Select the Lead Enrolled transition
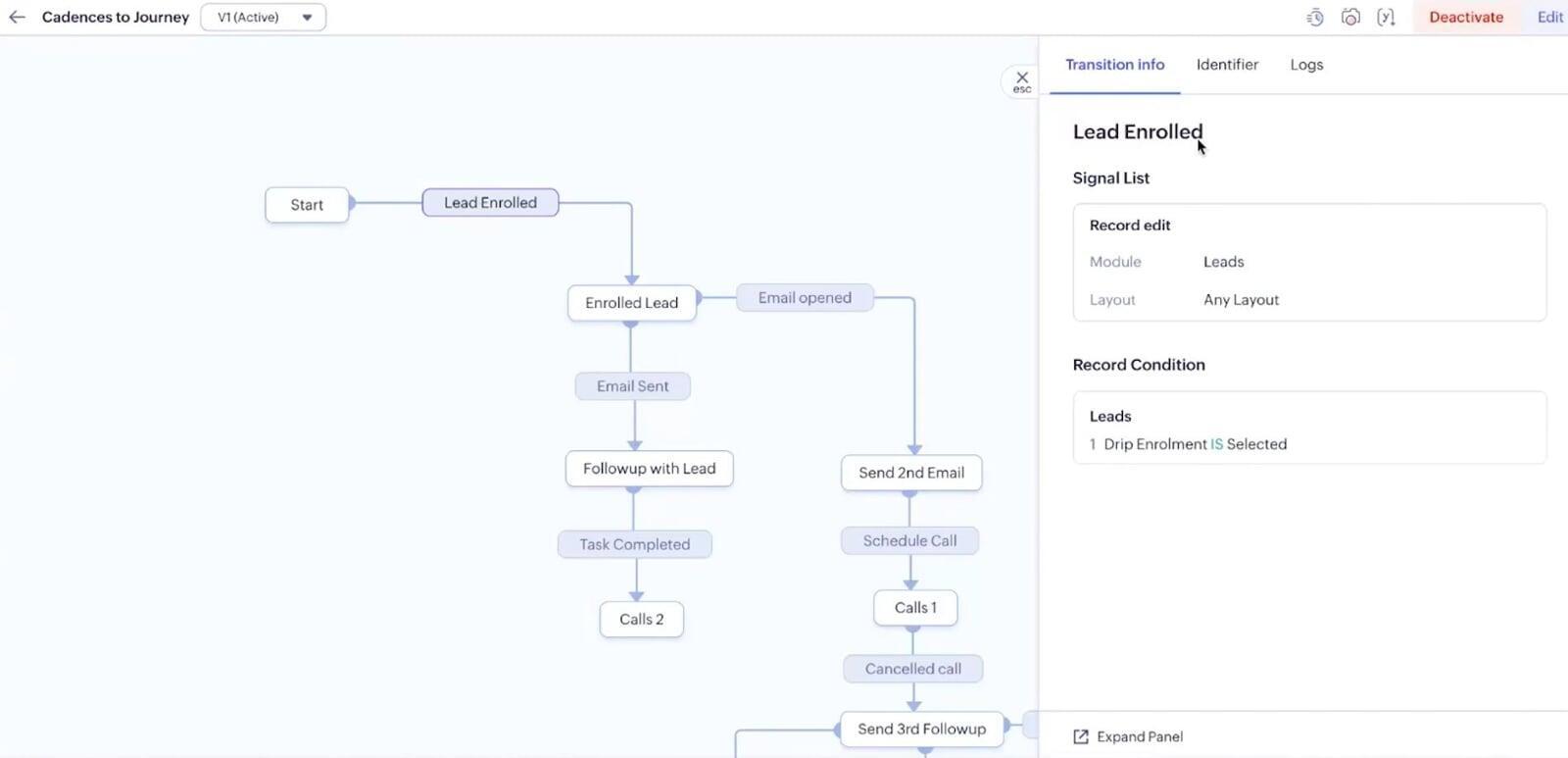Image resolution: width=1568 pixels, height=758 pixels. point(490,203)
